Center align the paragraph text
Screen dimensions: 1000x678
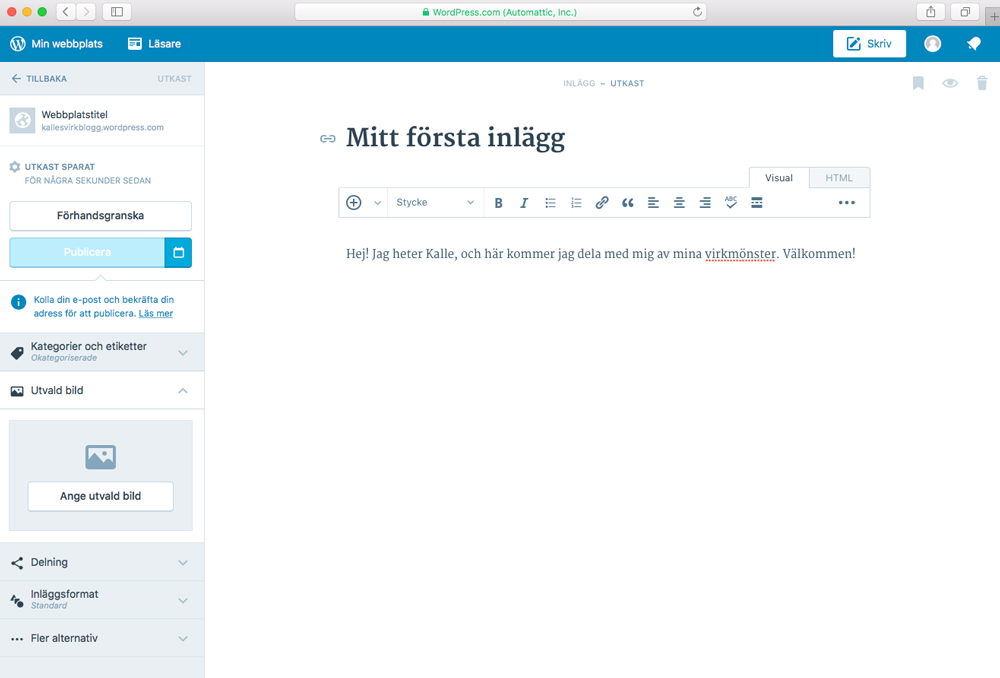[679, 203]
